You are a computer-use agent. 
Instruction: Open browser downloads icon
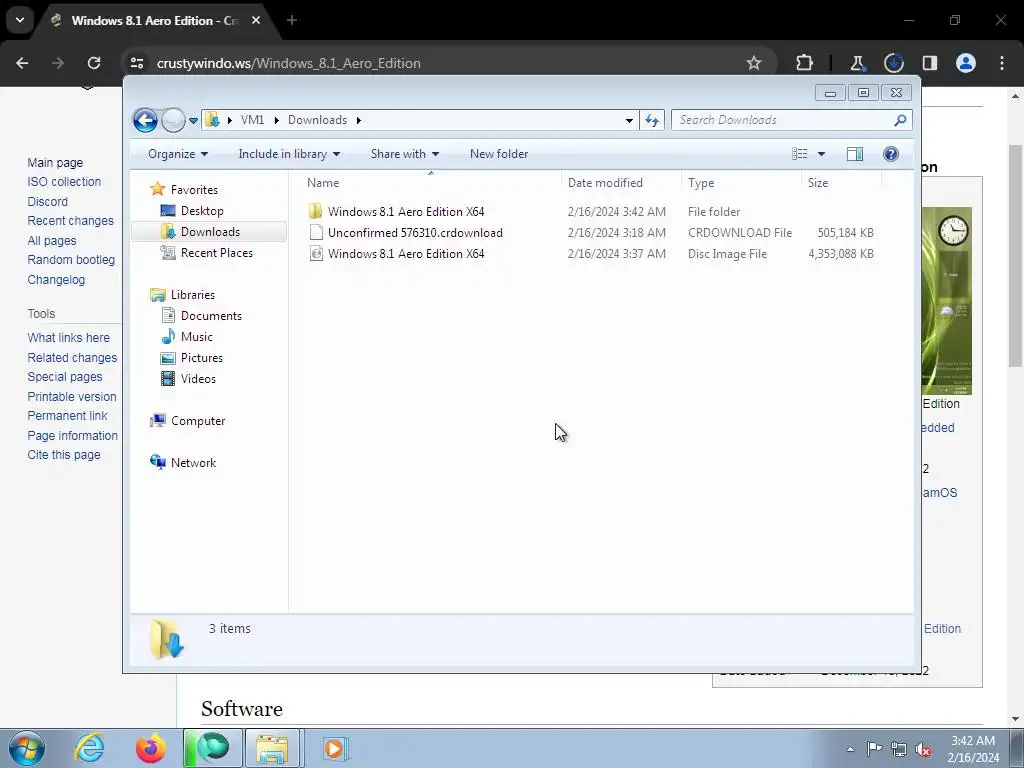pos(893,63)
